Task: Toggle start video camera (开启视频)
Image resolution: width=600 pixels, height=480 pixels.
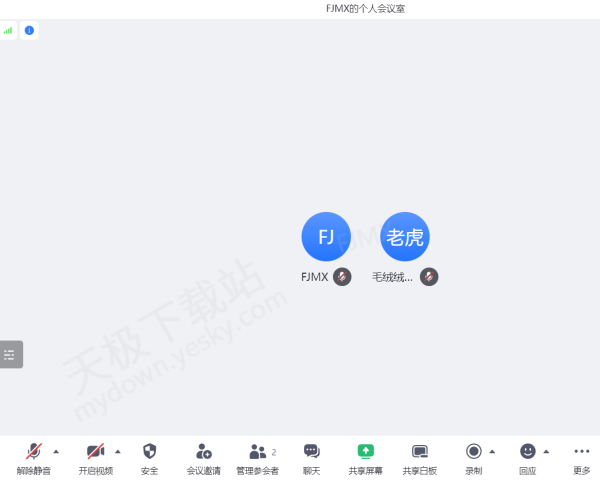Action: click(x=95, y=451)
